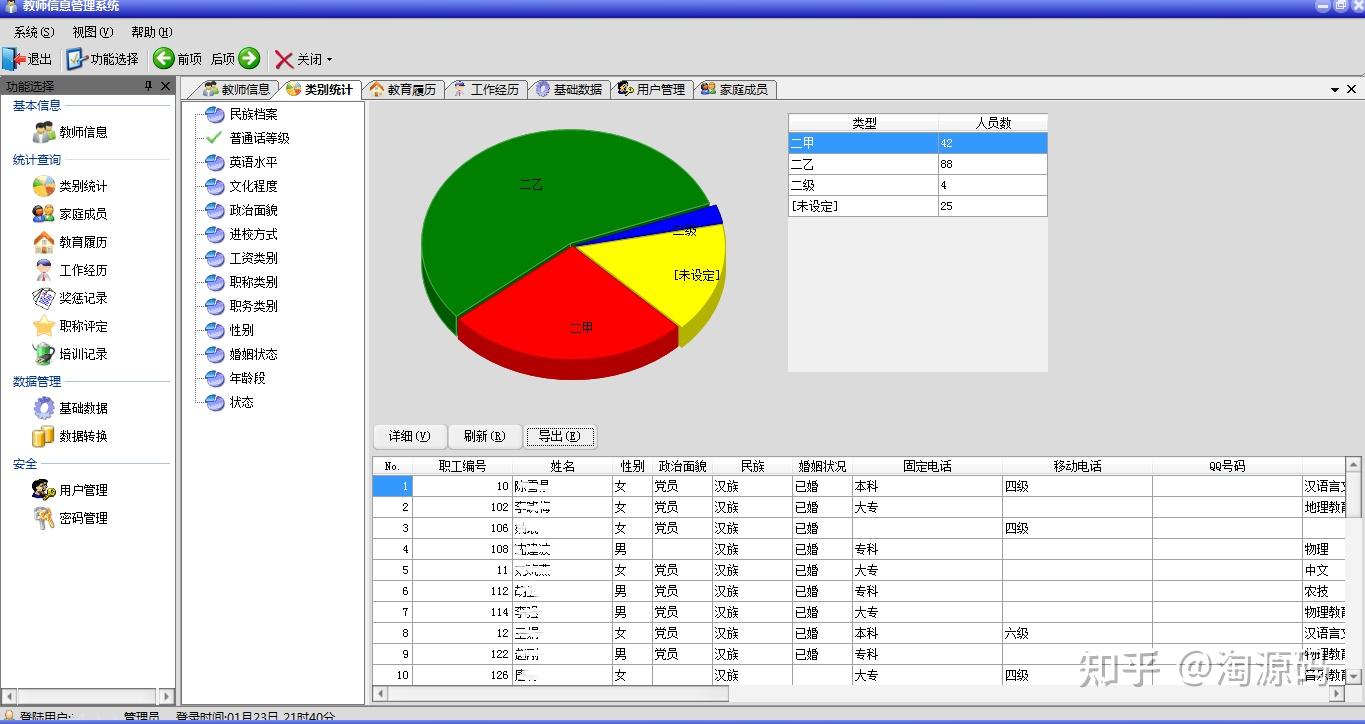Open 家庭成员 in the sidebar
The image size is (1365, 724).
70,214
